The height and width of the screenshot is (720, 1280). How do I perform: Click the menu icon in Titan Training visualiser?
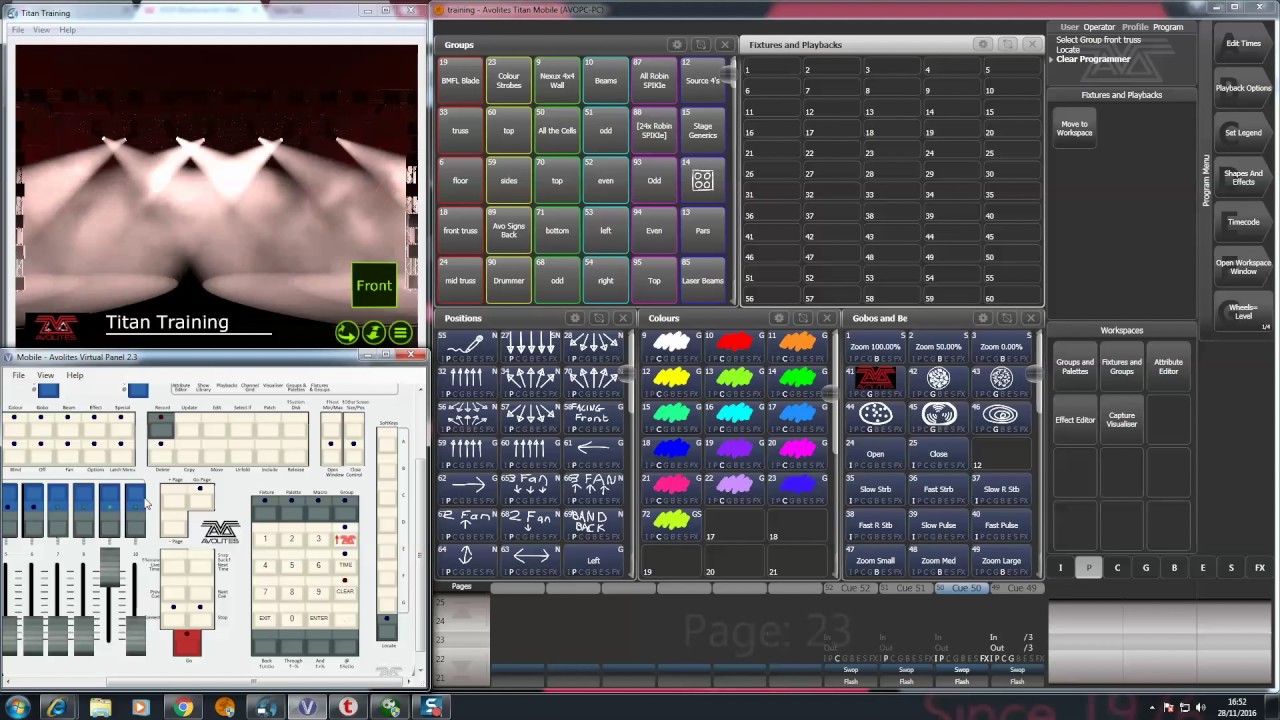[400, 333]
